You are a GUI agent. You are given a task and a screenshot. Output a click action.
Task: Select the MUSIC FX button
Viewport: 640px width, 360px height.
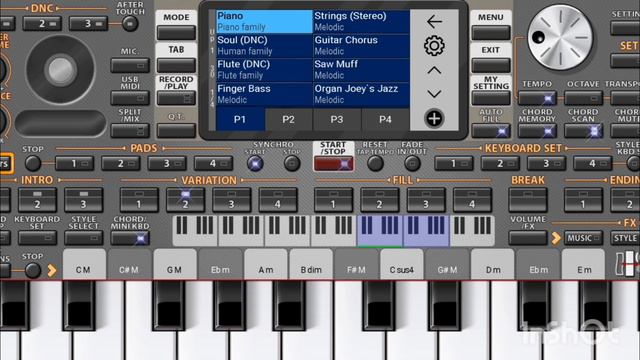583,238
